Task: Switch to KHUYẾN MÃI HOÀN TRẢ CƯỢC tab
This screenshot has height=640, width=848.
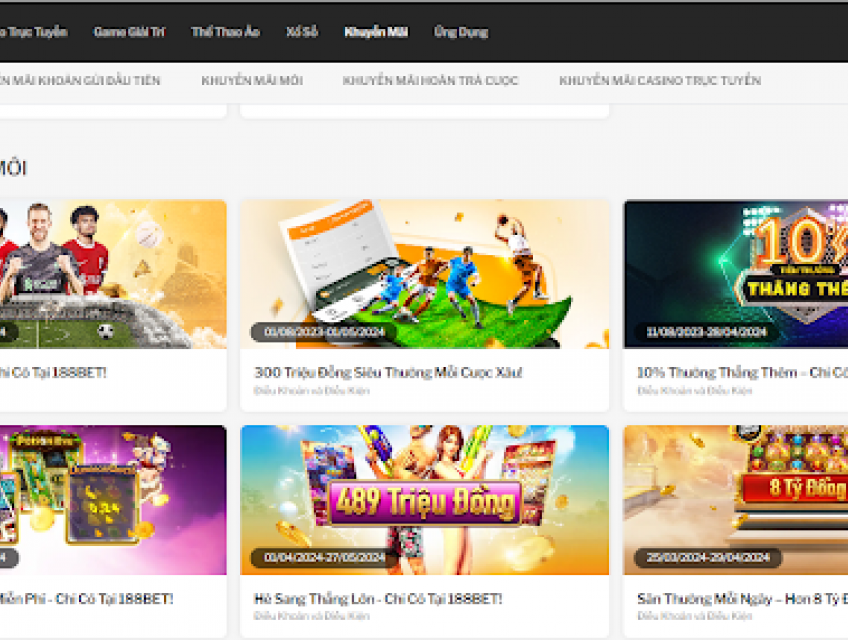Action: click(x=430, y=81)
